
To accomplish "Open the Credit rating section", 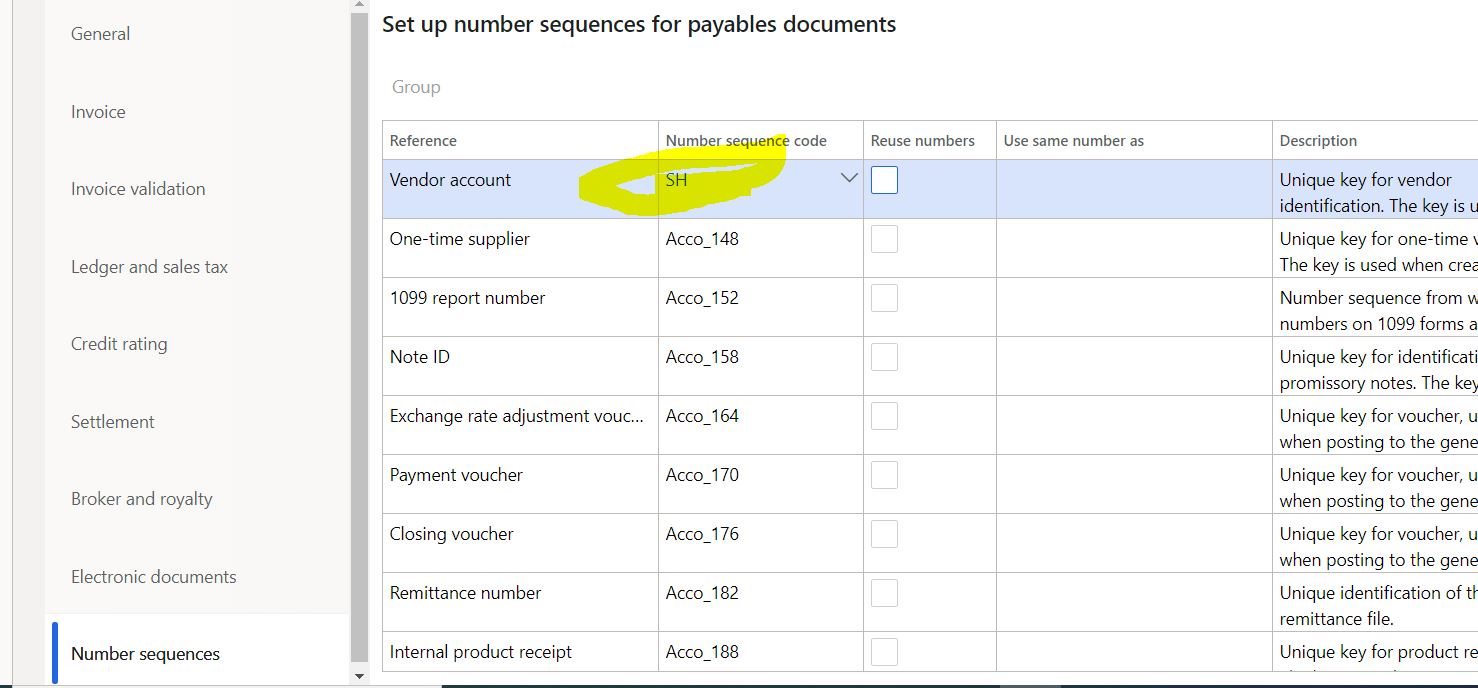I will click(x=118, y=344).
